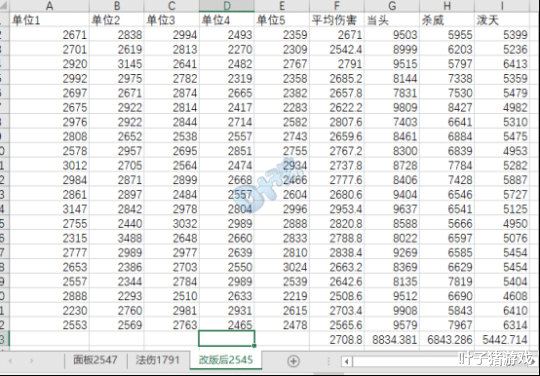Image resolution: width=540 pixels, height=376 pixels.
Task: Select column I header
Action: click(x=502, y=6)
